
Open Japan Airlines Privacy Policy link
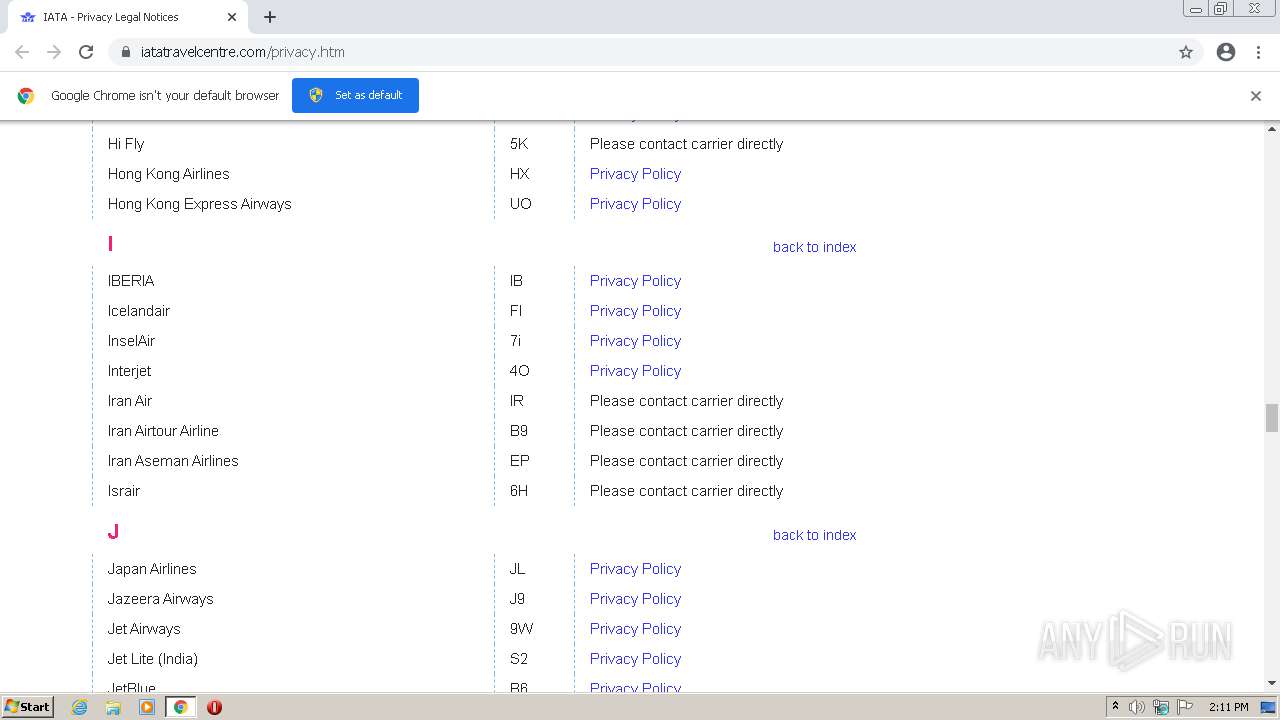[x=635, y=569]
